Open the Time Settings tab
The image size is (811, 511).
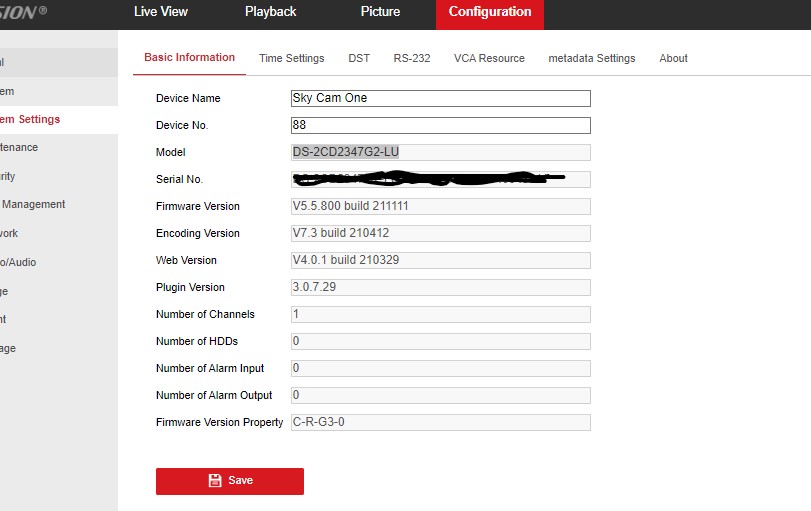click(x=291, y=59)
